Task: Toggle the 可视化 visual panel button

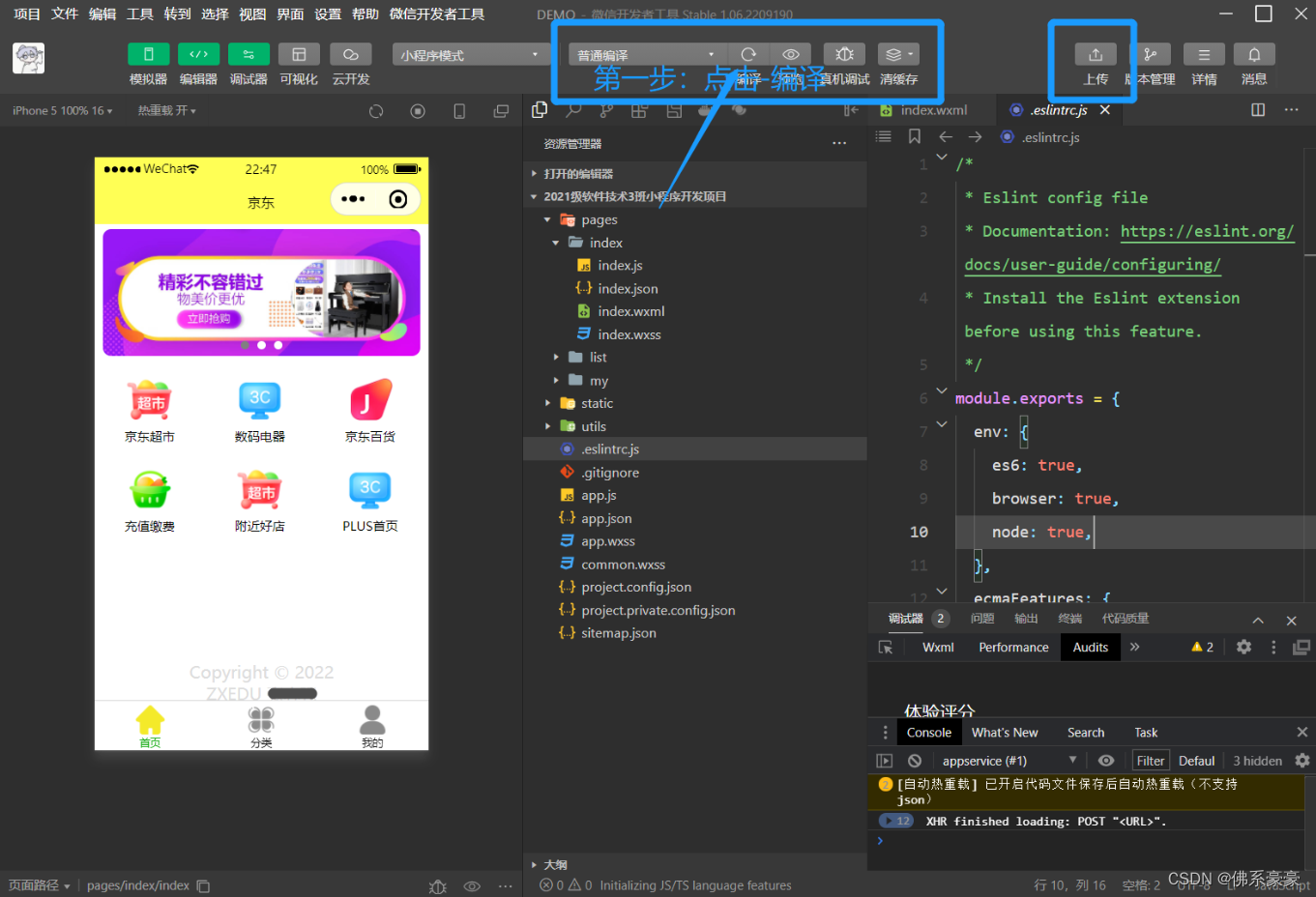Action: point(299,54)
